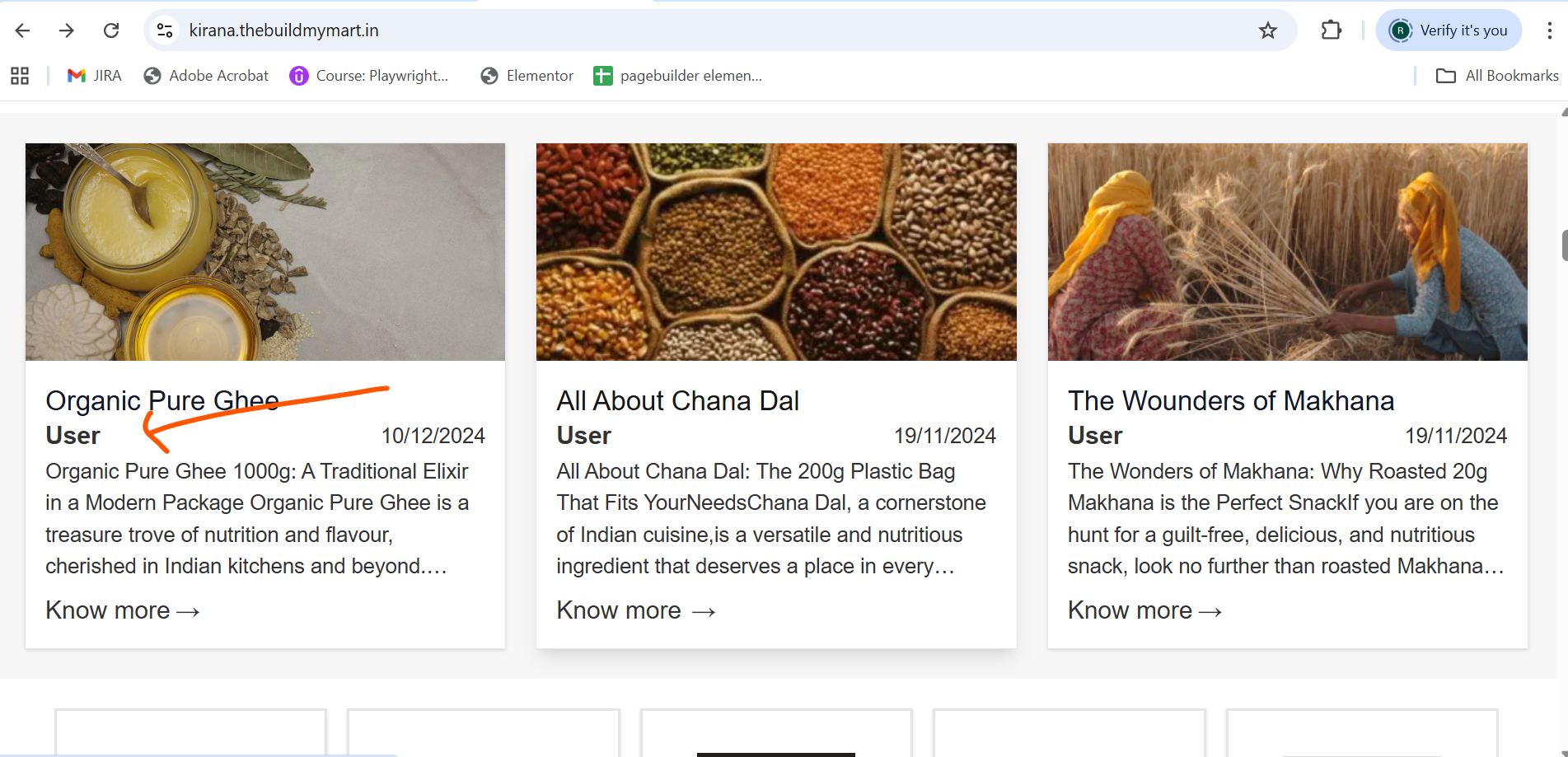Click the 19/11/2024 date on Makhana card

[1456, 436]
